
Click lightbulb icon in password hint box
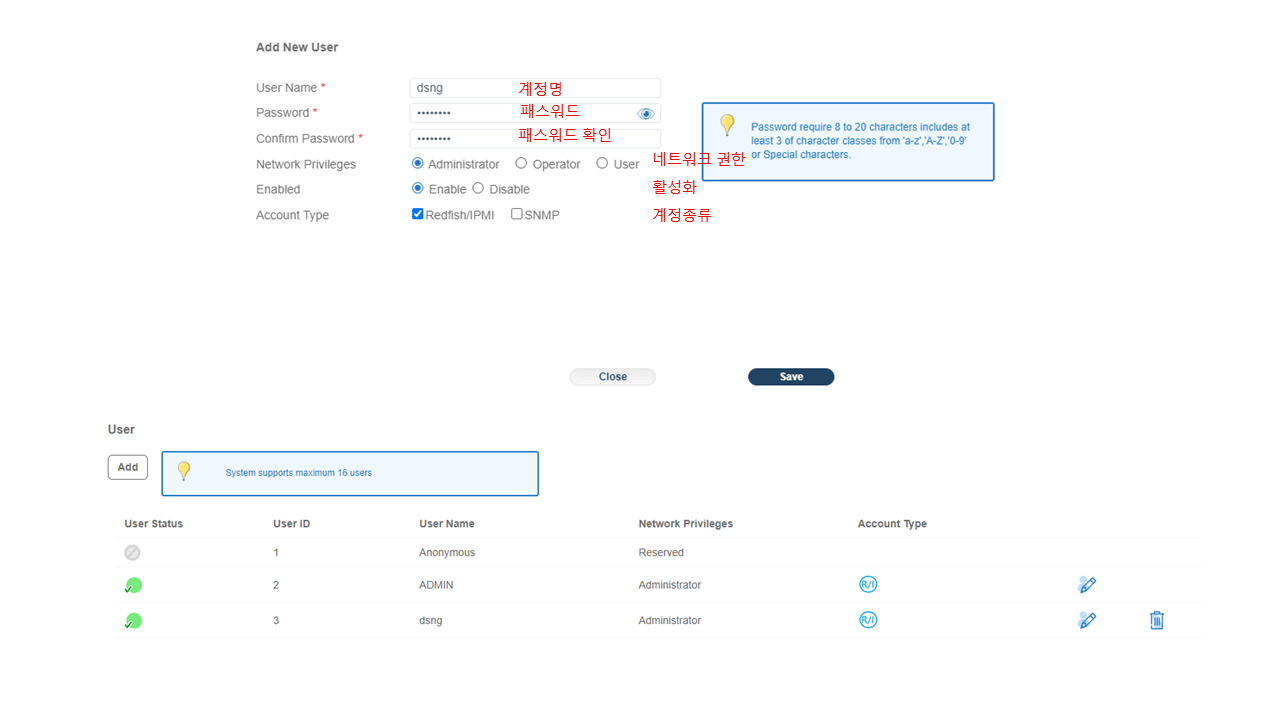click(727, 125)
